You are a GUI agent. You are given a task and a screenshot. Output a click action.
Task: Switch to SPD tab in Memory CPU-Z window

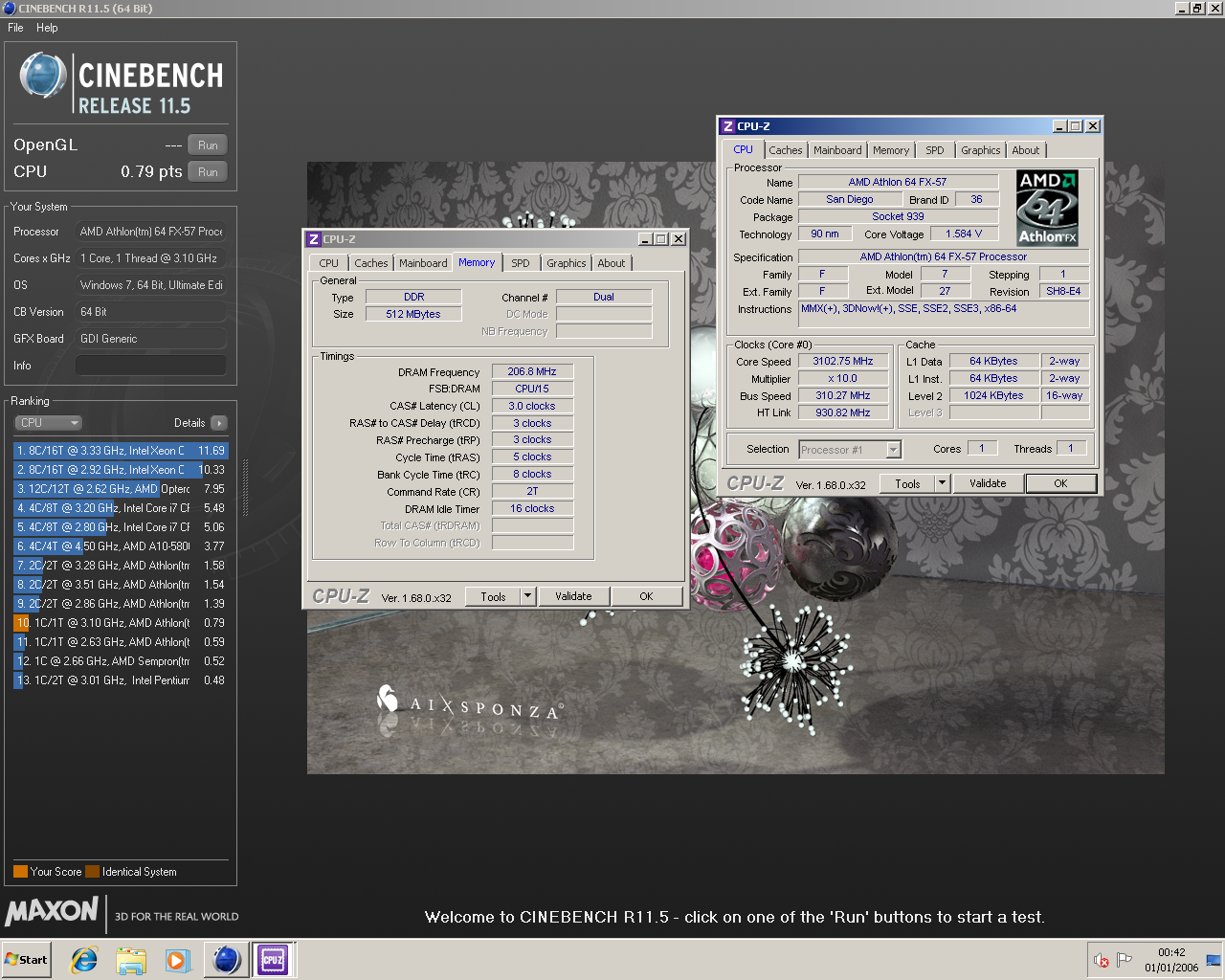(520, 263)
